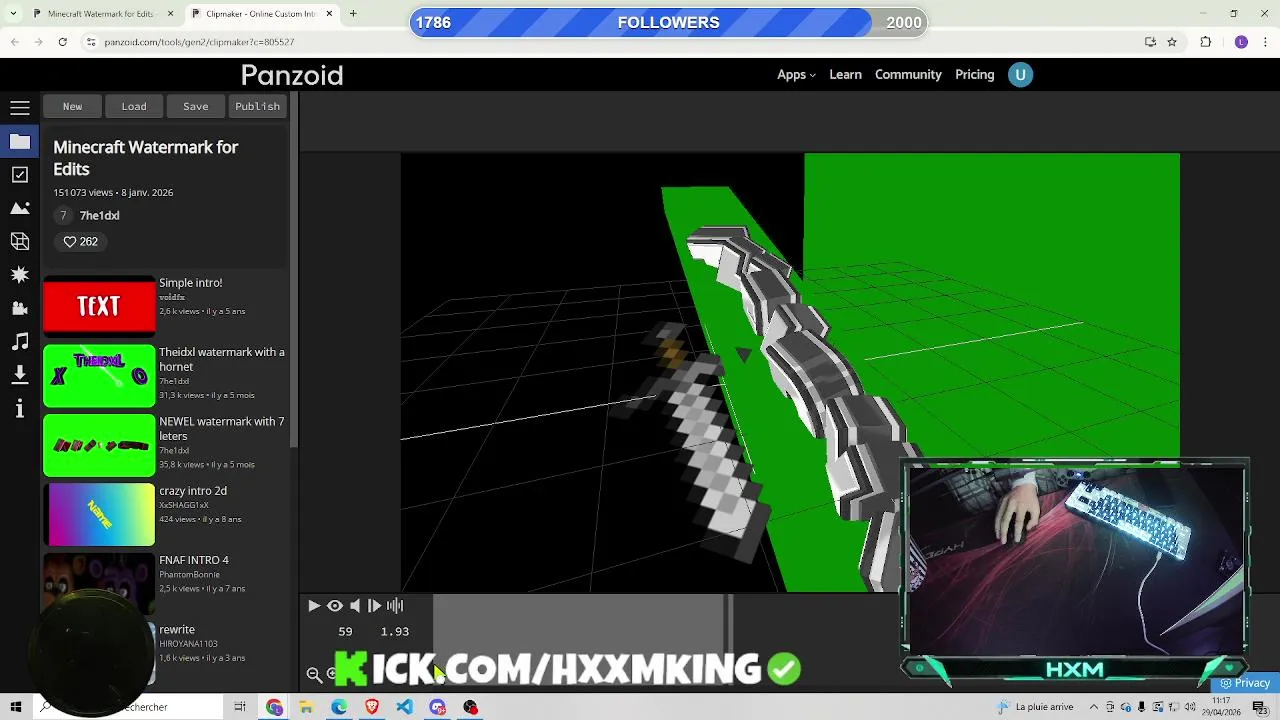Open Task View on the taskbar
1280x720 pixels.
[x=240, y=707]
